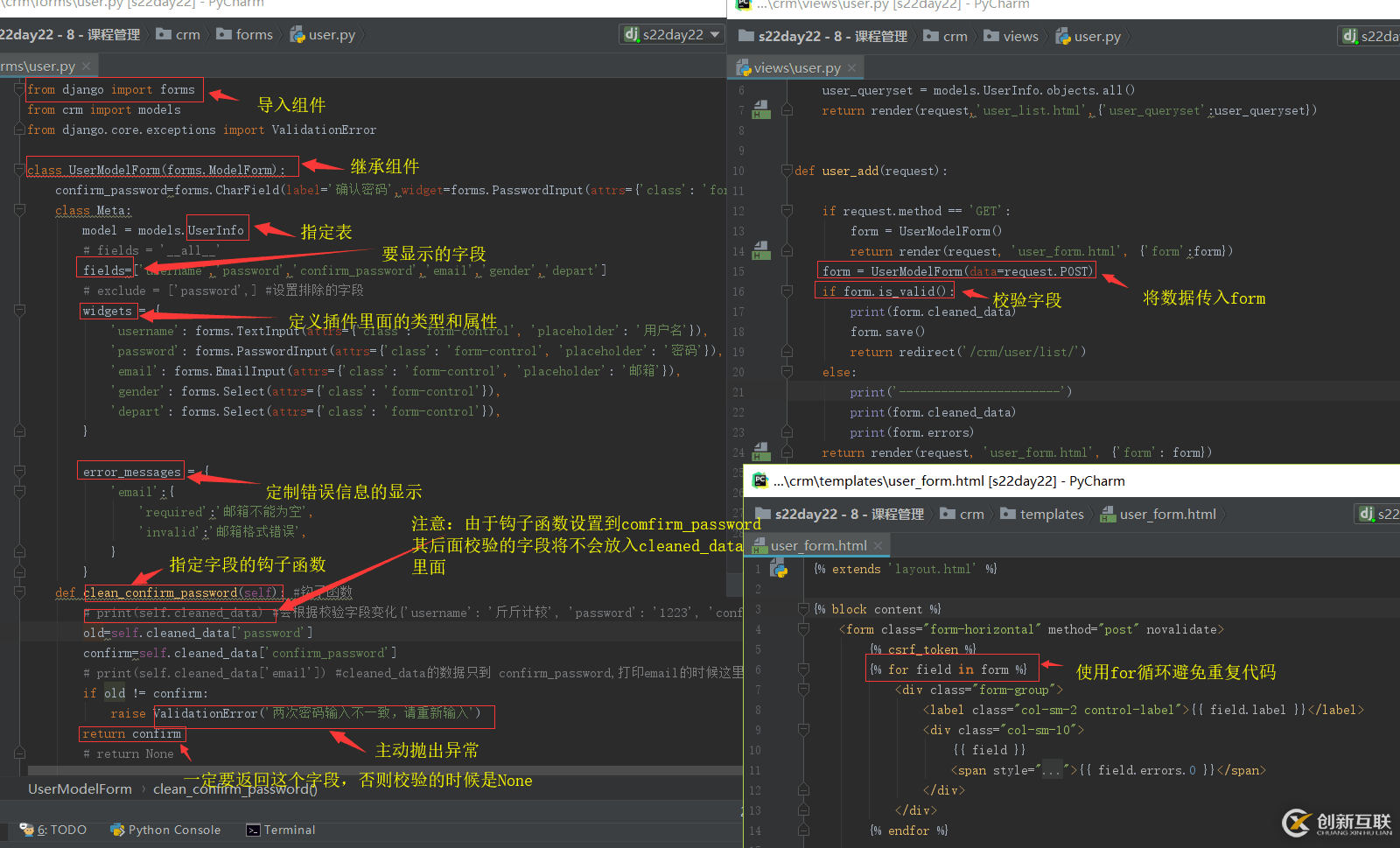Click the HTML template gutter icon on line 7
The image size is (1400, 848).
(761, 110)
